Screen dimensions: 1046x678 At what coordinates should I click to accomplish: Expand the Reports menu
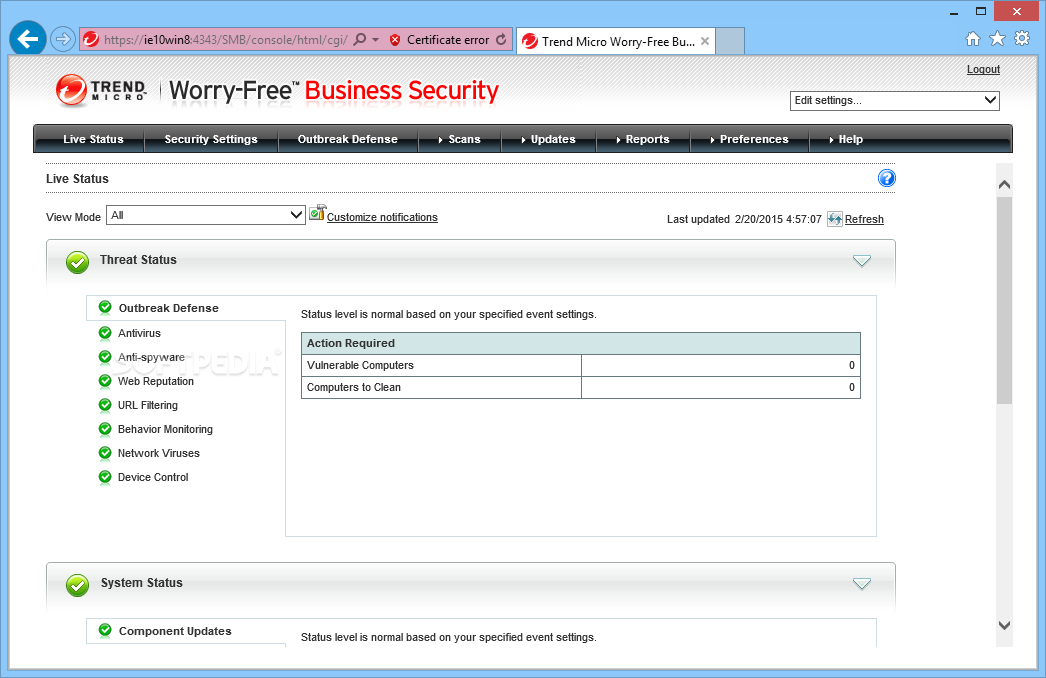click(x=643, y=139)
